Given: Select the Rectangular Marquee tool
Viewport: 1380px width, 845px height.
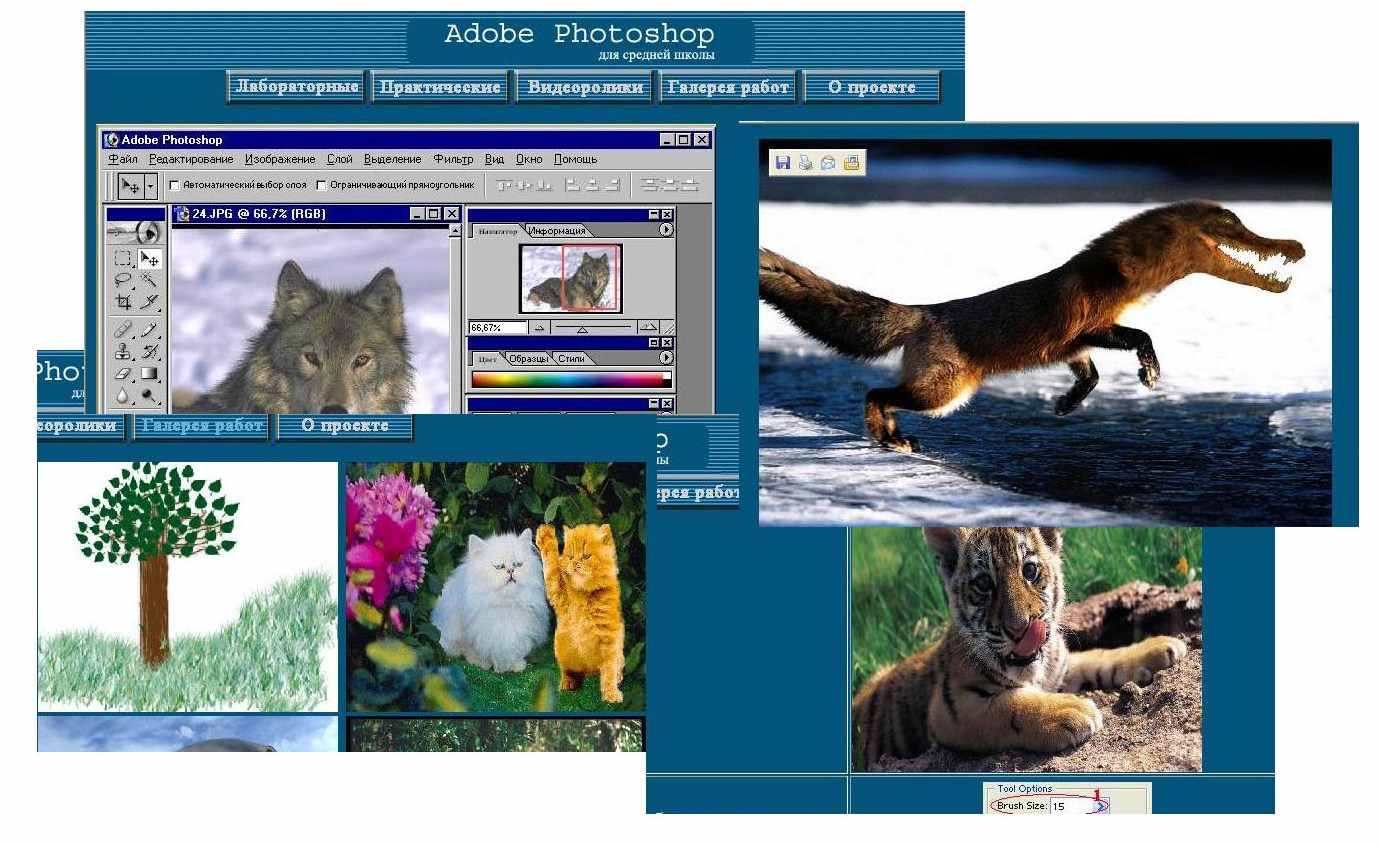Looking at the screenshot, I should pos(123,258).
